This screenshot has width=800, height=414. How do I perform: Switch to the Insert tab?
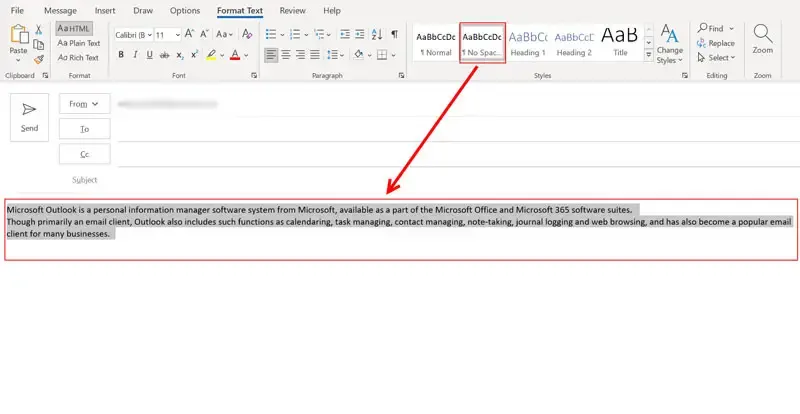105,11
